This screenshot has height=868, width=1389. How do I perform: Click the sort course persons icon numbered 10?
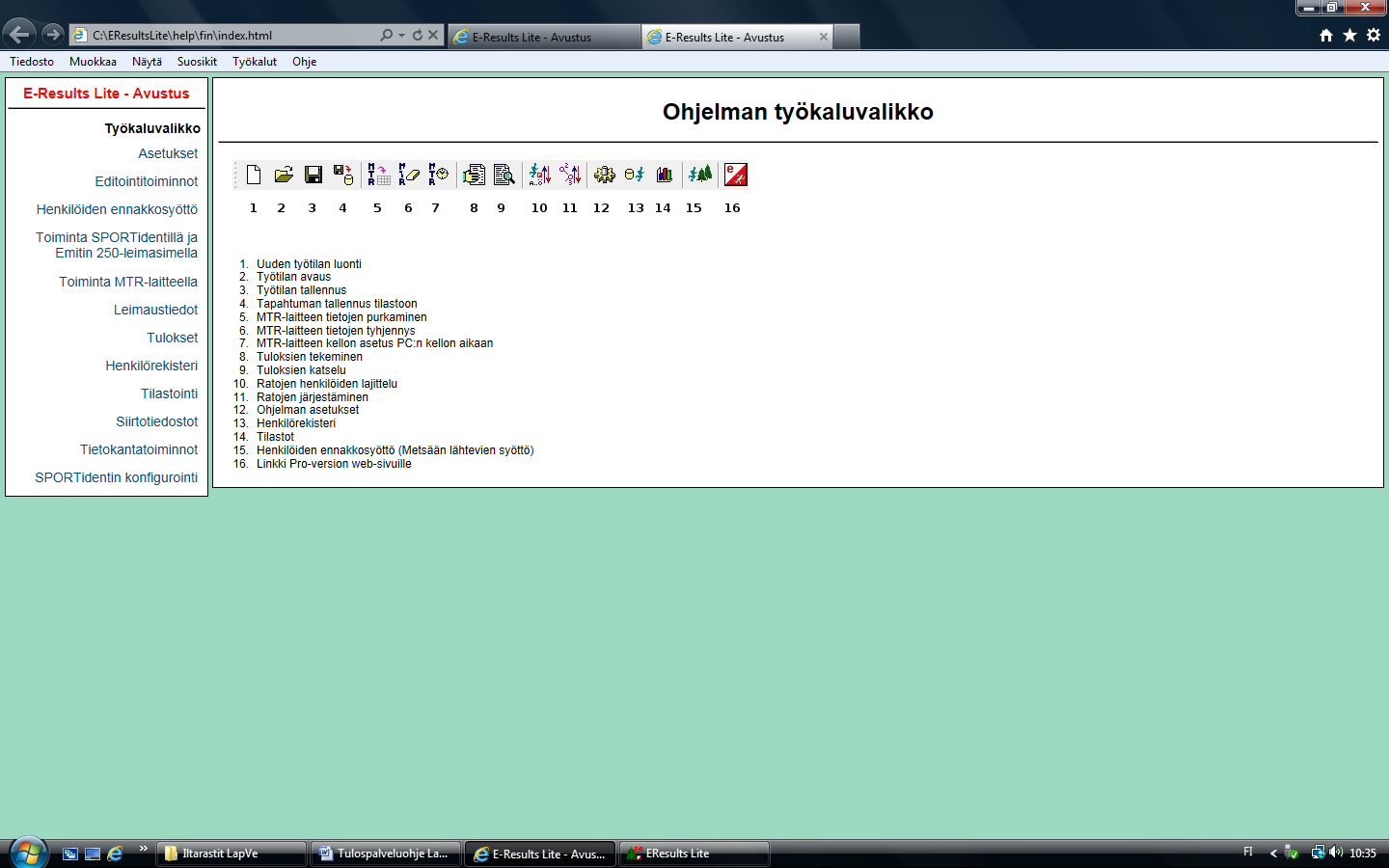[540, 175]
